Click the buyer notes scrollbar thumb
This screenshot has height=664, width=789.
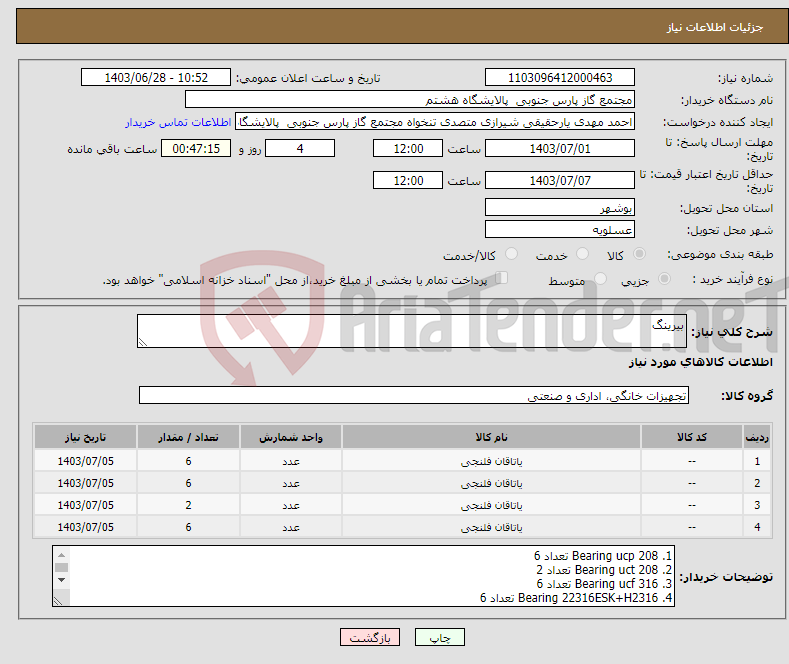coord(61,567)
